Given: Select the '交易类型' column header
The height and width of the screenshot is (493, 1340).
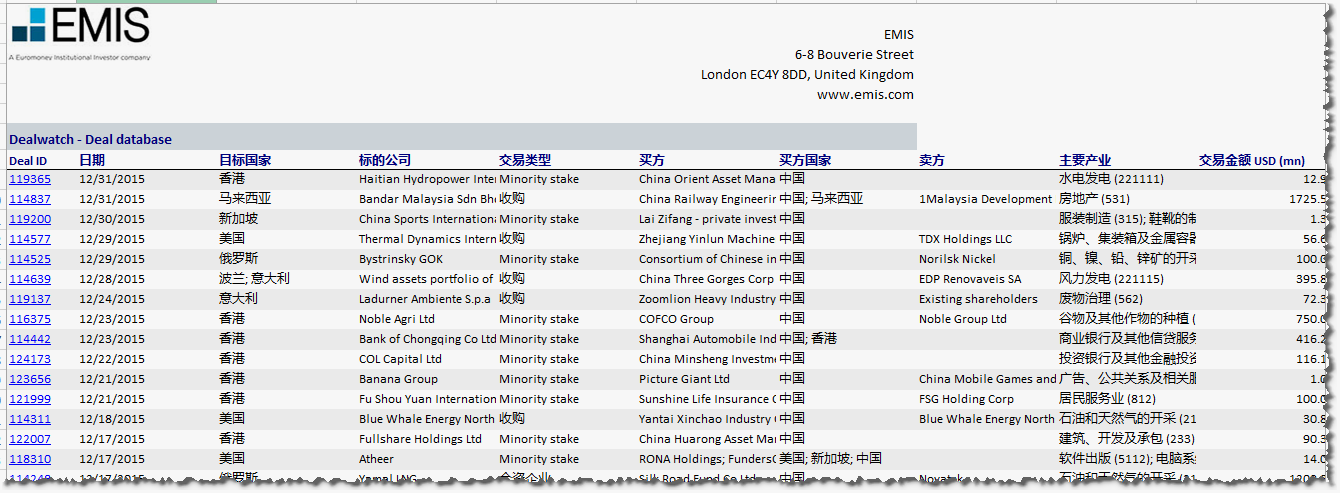Looking at the screenshot, I should (x=525, y=160).
